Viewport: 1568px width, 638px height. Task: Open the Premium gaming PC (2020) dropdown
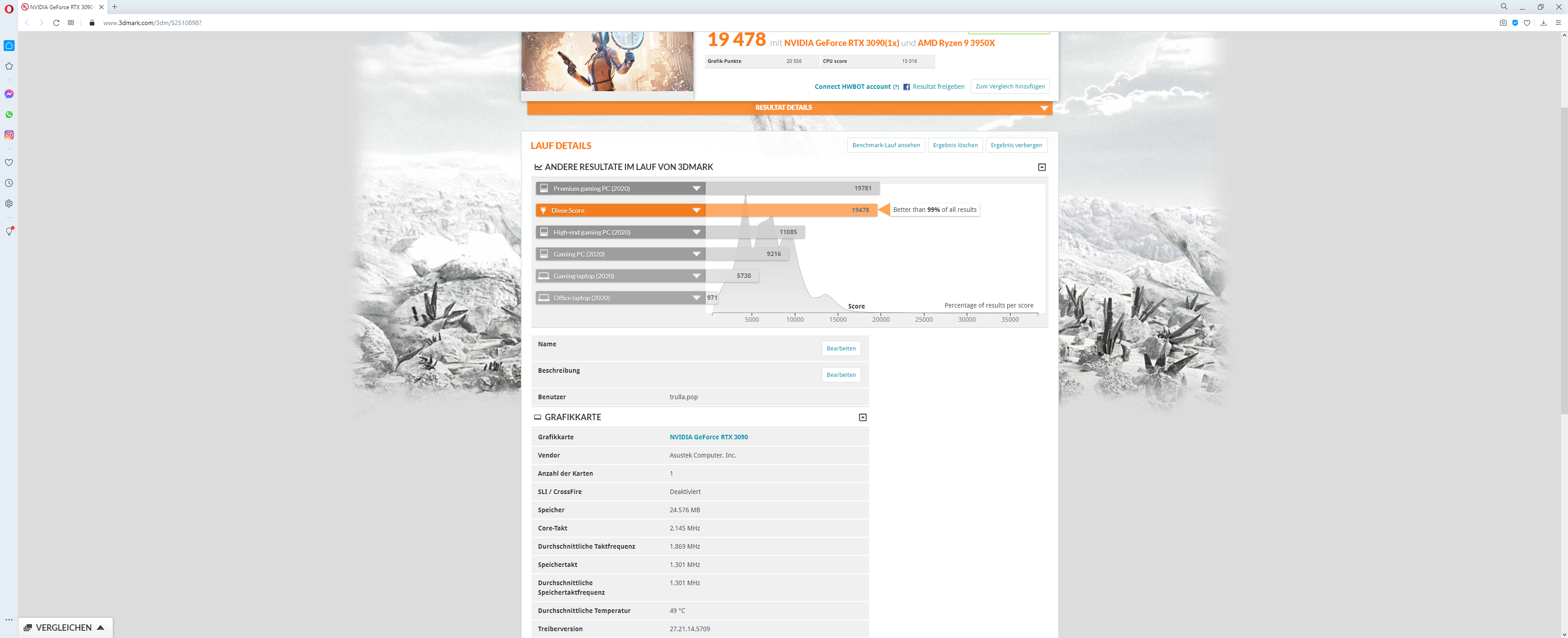click(x=696, y=189)
